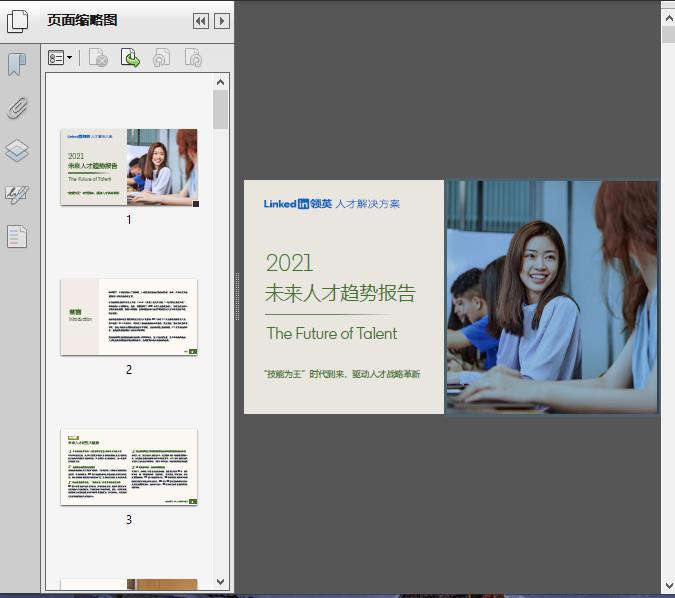Click the document view scroll-up arrow
The width and height of the screenshot is (675, 598).
point(669,18)
